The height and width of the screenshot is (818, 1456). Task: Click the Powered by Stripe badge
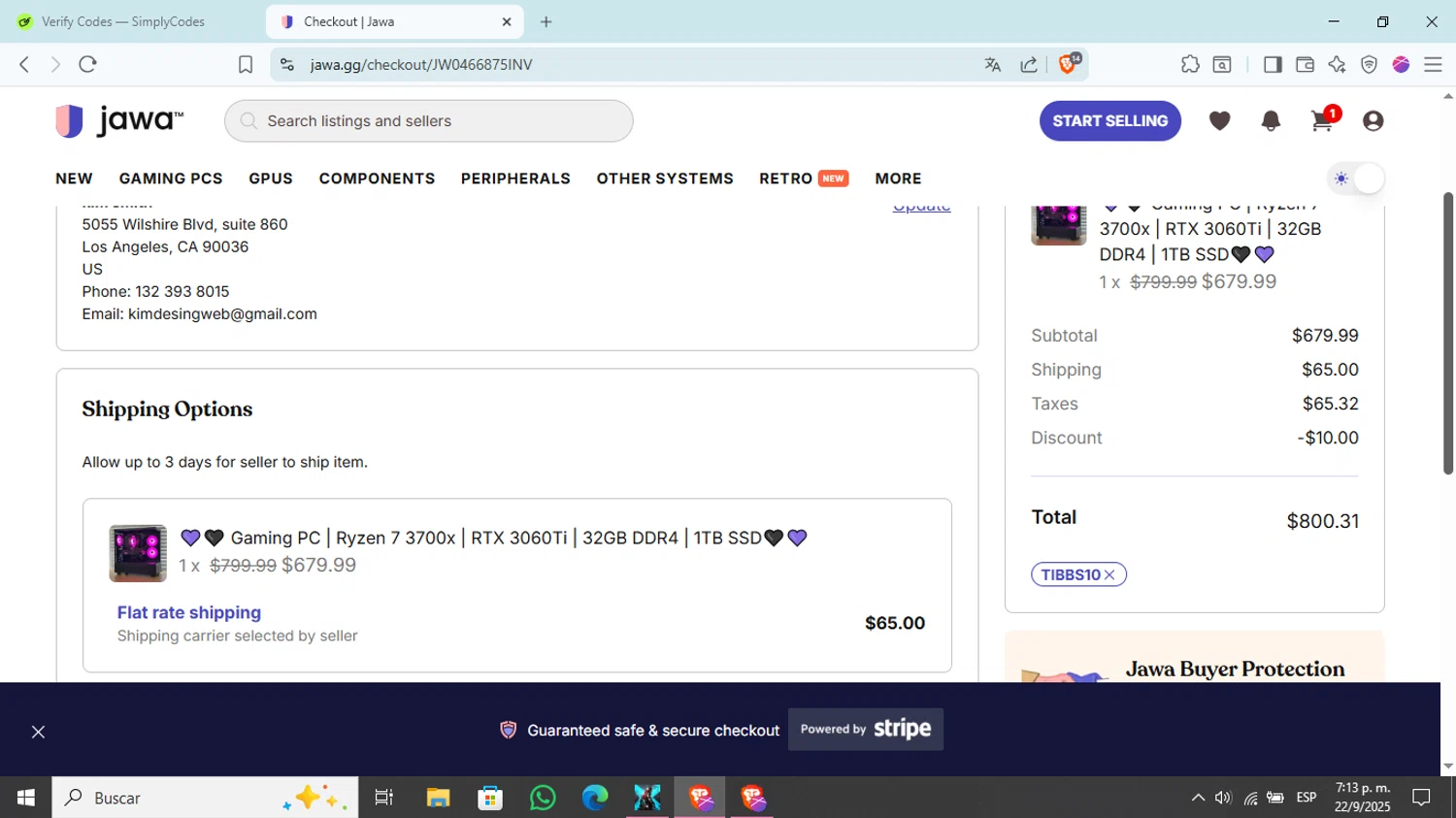click(x=866, y=729)
